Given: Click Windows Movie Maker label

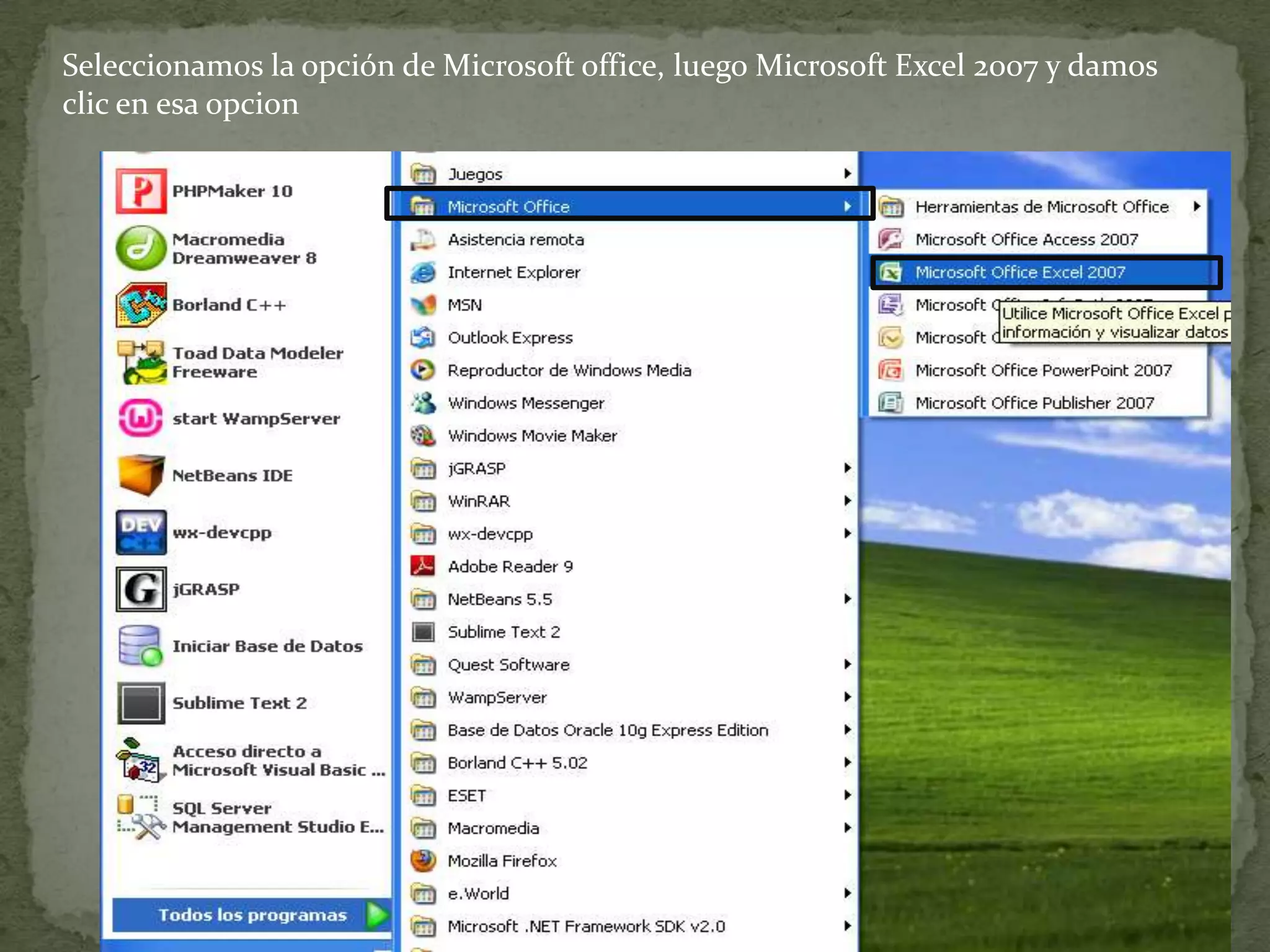Looking at the screenshot, I should click(532, 436).
